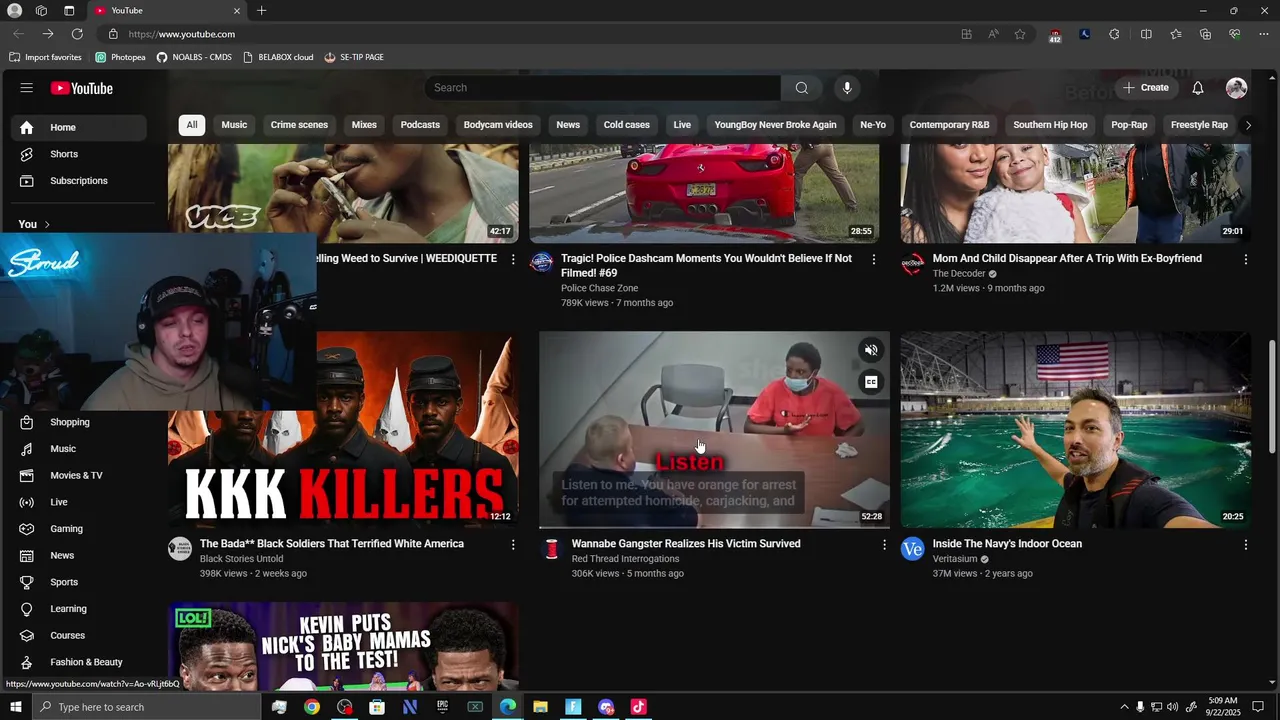Screen dimensions: 1280x720
Task: Open Black Stories Untold channel link
Action: [241, 559]
